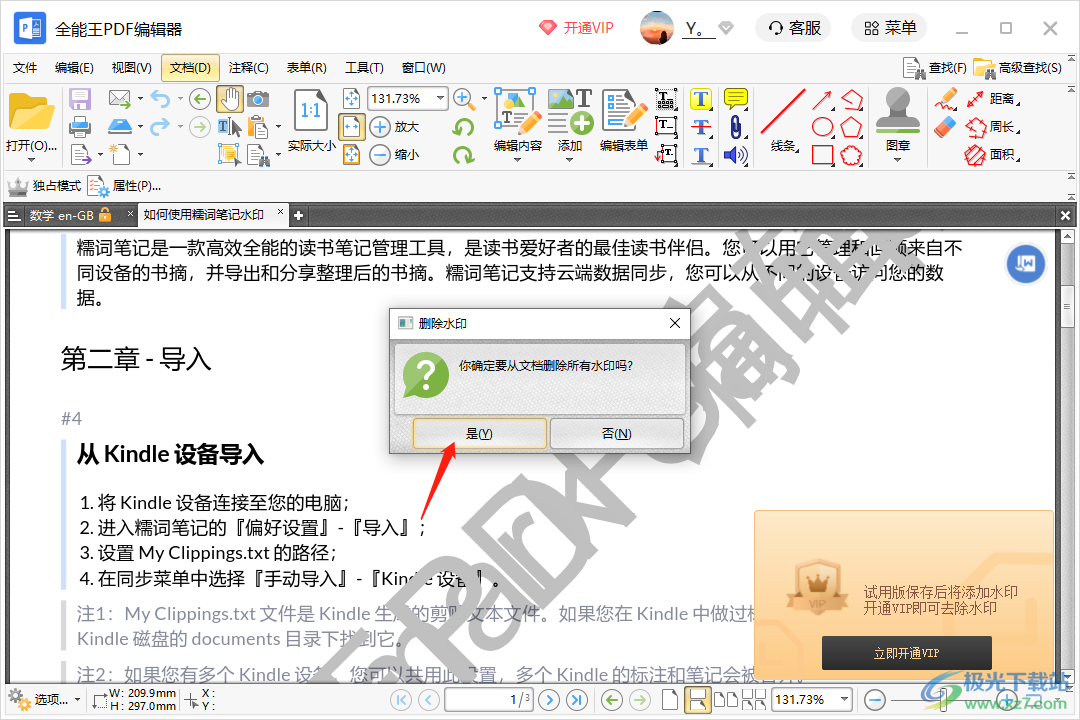Toggle the fit width page mode button
Image resolution: width=1080 pixels, height=720 pixels.
click(x=351, y=127)
